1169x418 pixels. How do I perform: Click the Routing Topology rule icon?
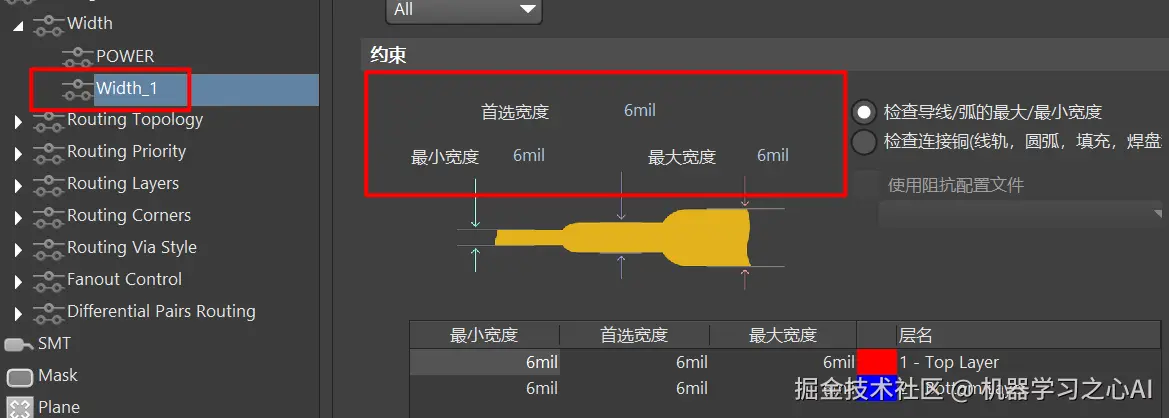48,120
